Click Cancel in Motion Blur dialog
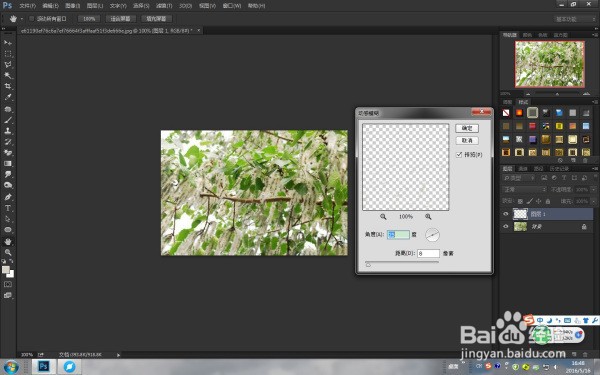 (x=467, y=140)
